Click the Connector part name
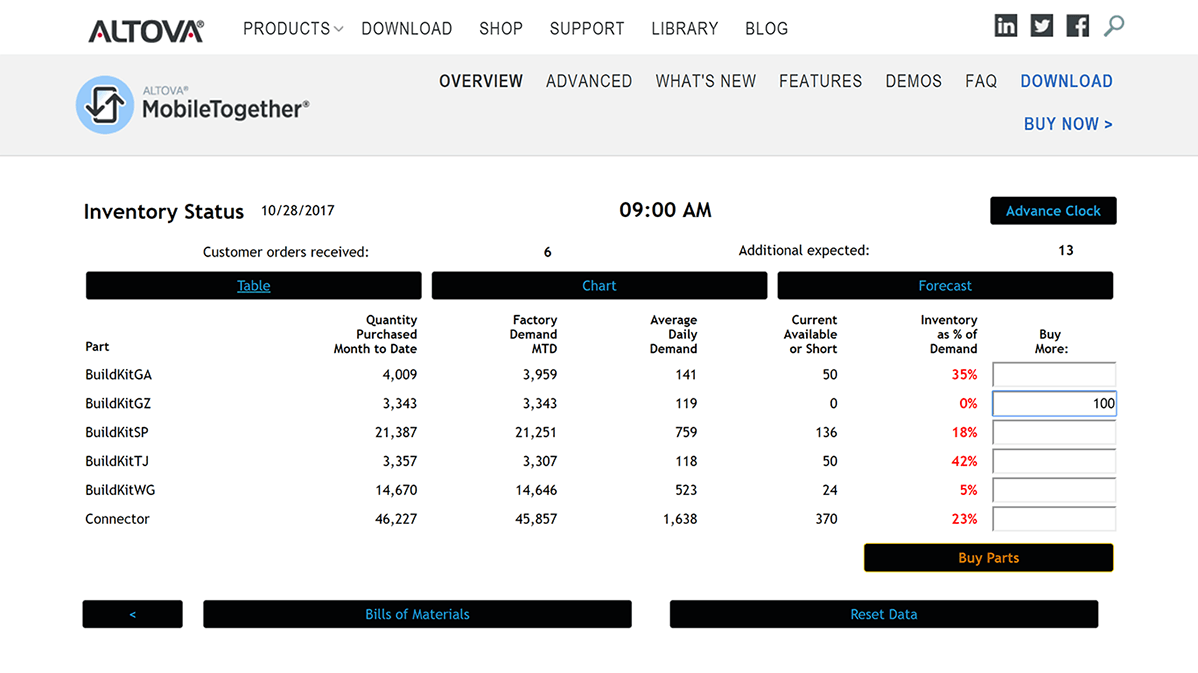 [x=117, y=519]
